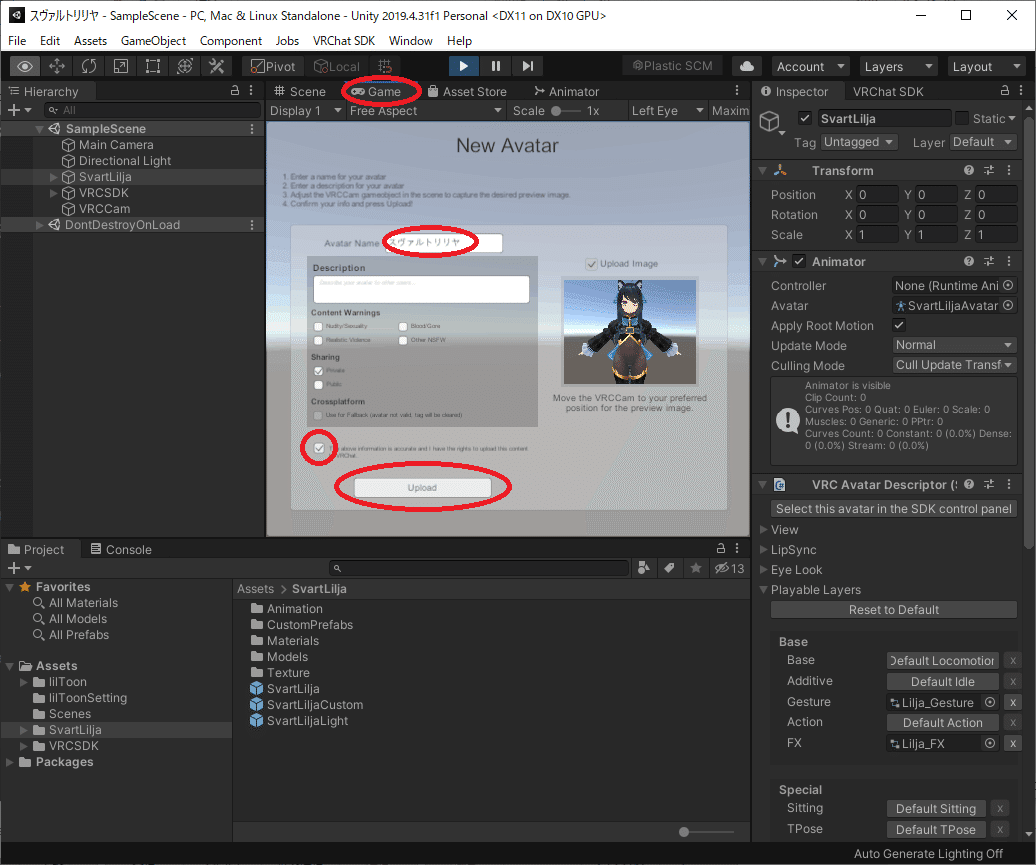Switch to the Animator tab
Viewport: 1036px width, 865px height.
tap(566, 91)
